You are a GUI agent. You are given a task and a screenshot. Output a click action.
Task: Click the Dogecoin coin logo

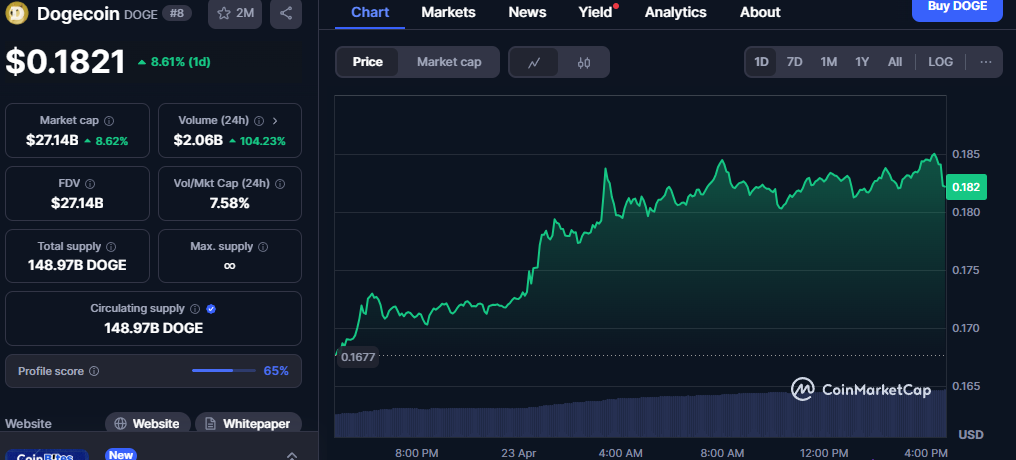(16, 13)
